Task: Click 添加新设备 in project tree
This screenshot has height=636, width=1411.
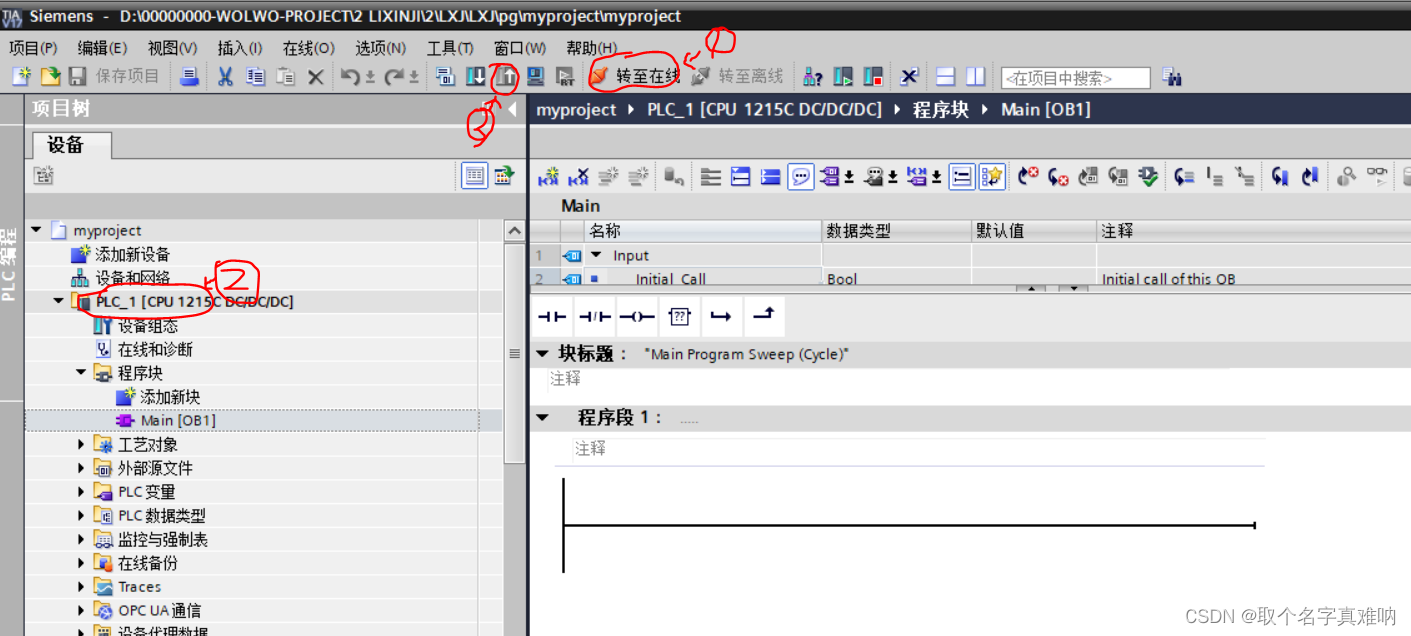Action: point(132,254)
